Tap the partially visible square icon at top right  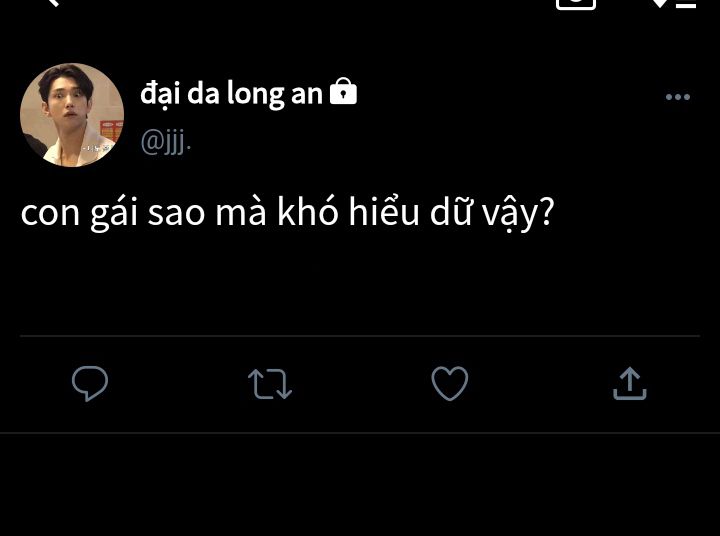[x=576, y=4]
